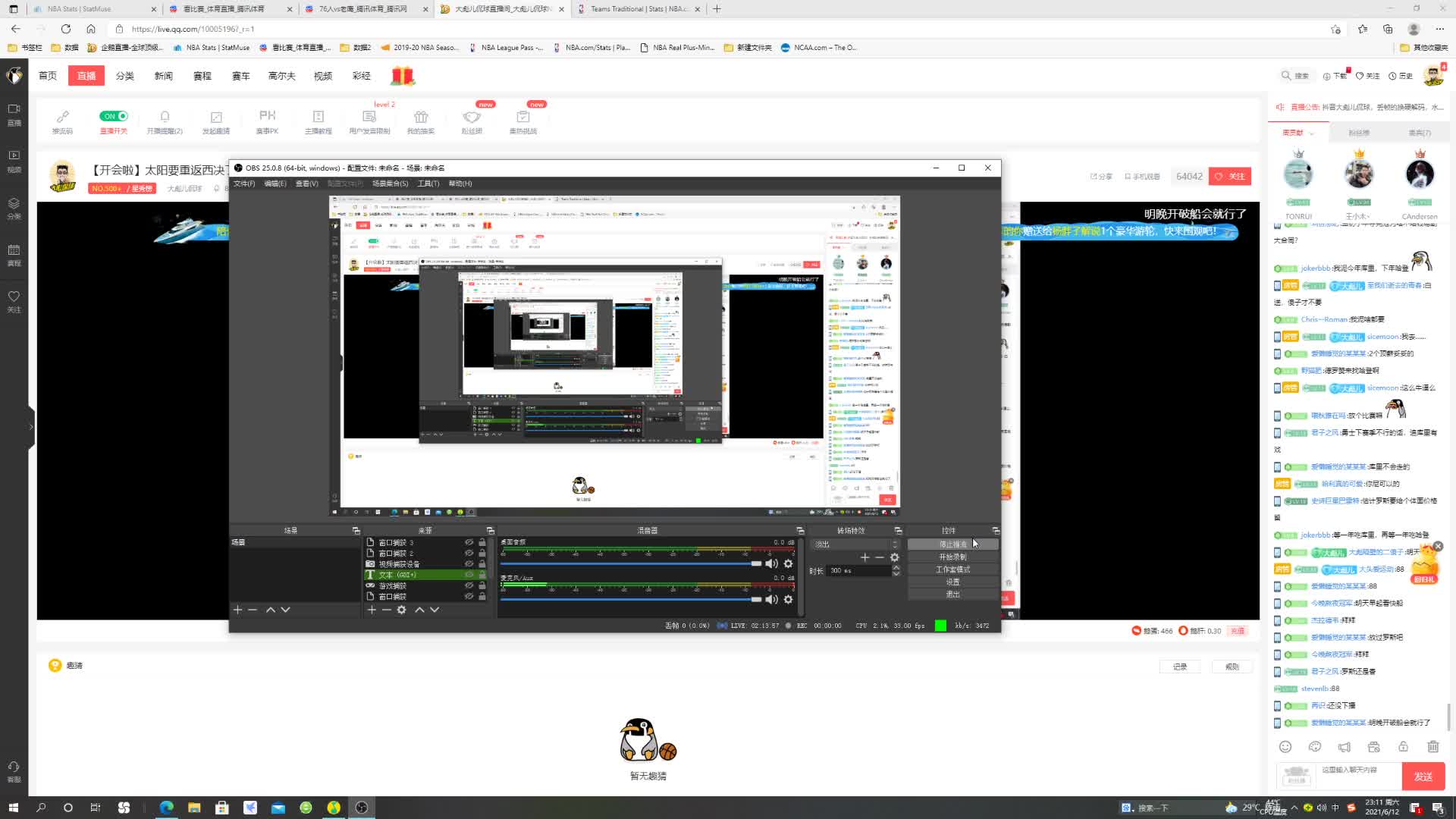
Task: Move selected source up with arrow
Action: [419, 610]
